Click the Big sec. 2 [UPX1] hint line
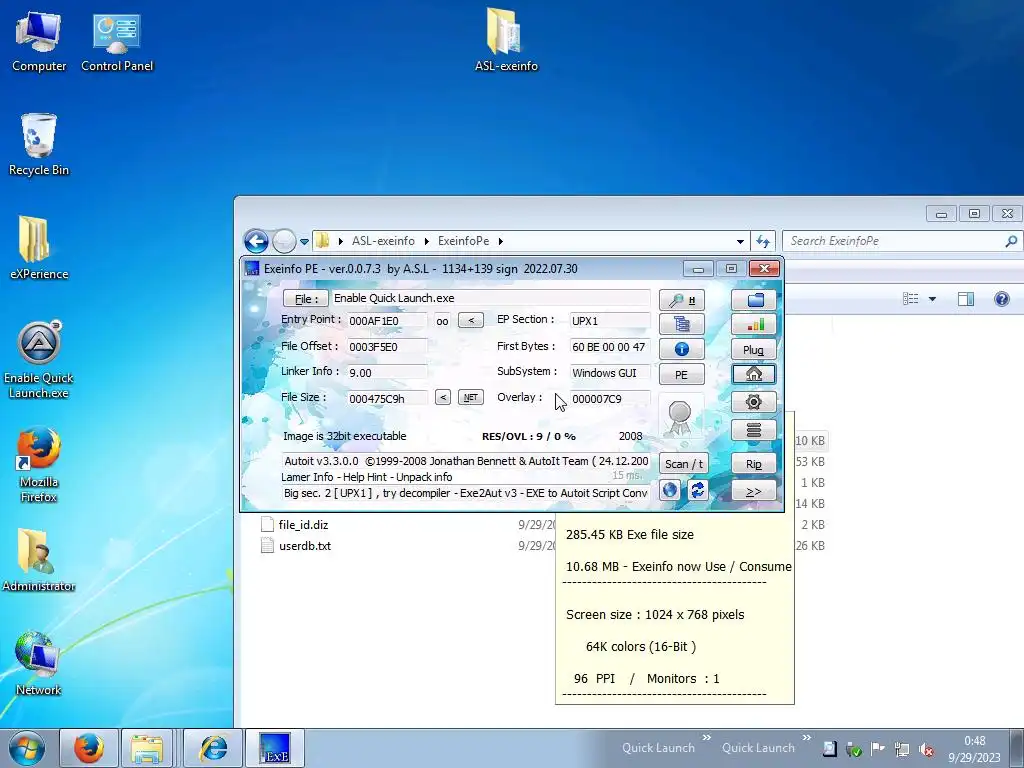 (466, 493)
